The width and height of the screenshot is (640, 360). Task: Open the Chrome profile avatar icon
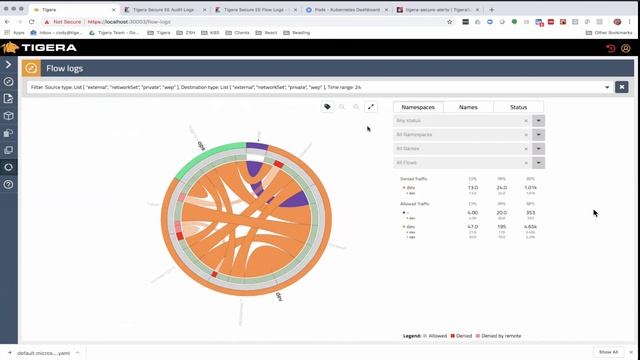617,22
